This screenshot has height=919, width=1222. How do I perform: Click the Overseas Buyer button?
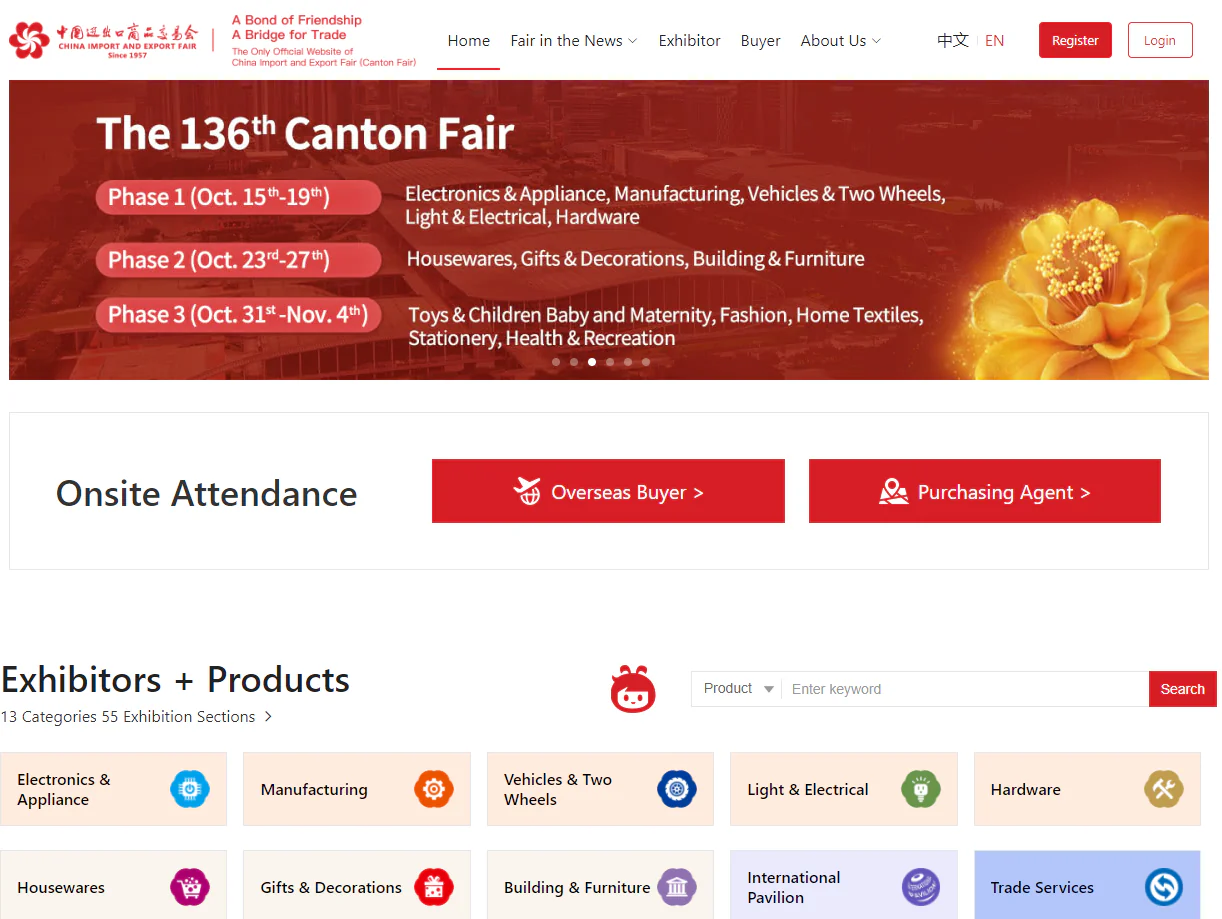(x=608, y=492)
